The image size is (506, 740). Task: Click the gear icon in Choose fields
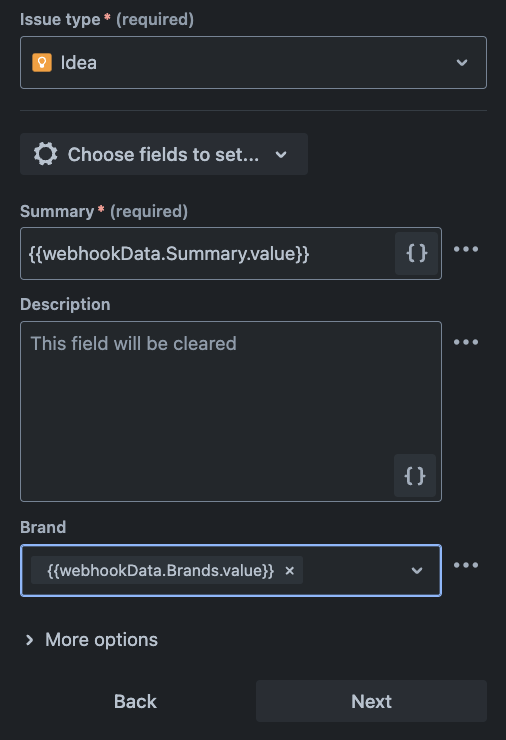[45, 154]
